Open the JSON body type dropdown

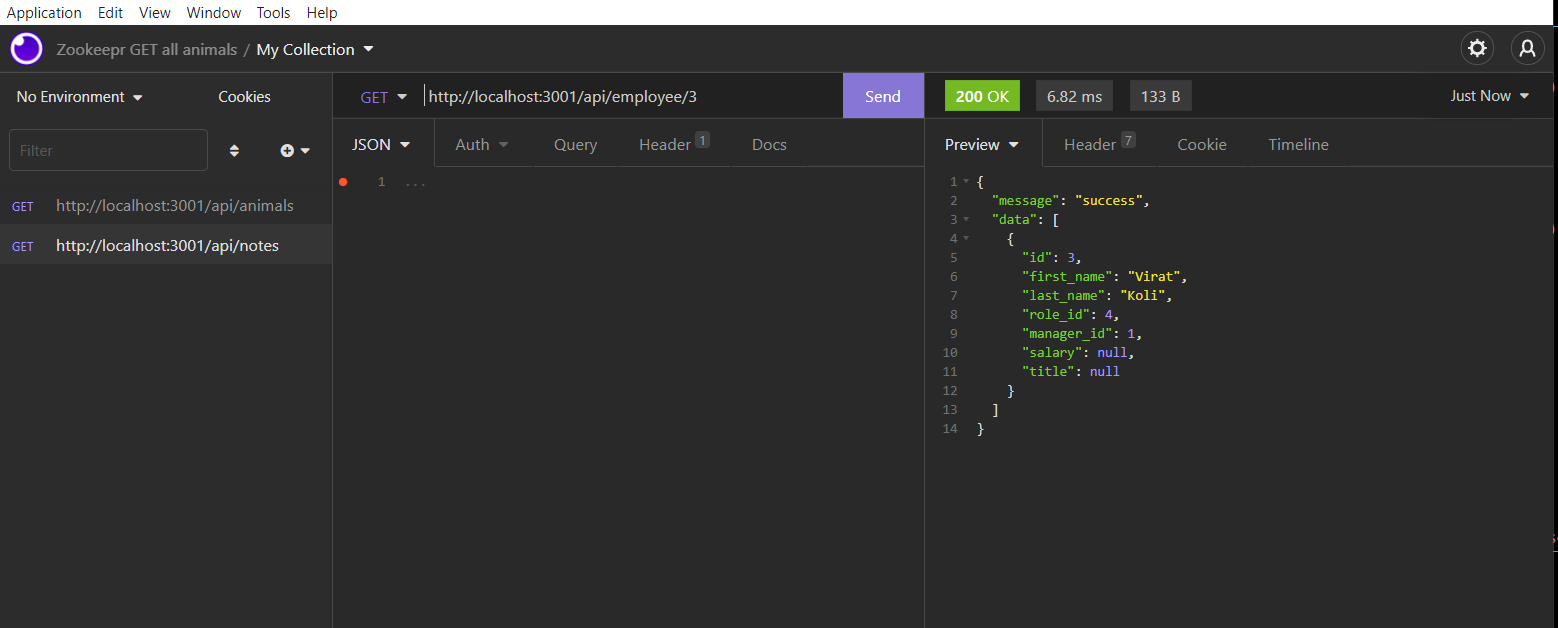pyautogui.click(x=381, y=144)
